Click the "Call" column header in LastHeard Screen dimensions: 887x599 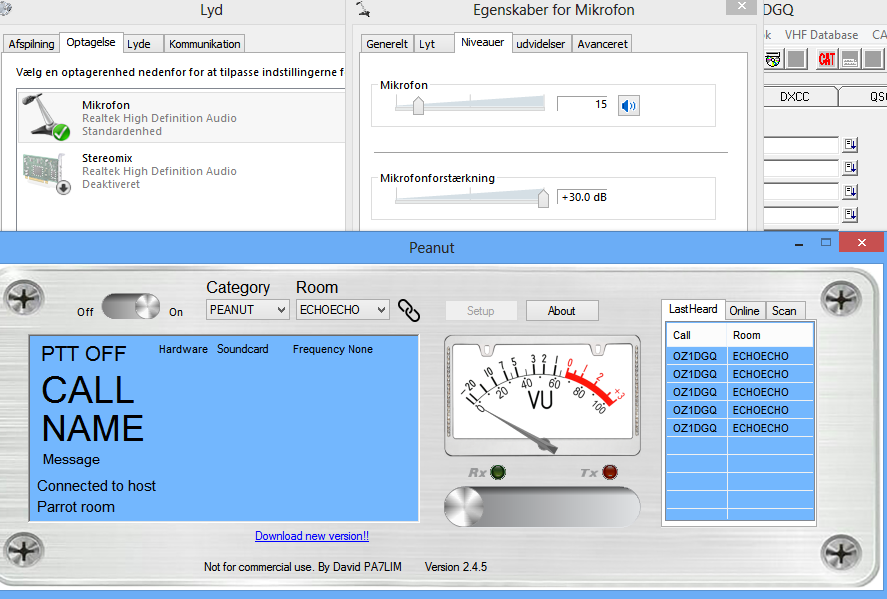[x=696, y=335]
